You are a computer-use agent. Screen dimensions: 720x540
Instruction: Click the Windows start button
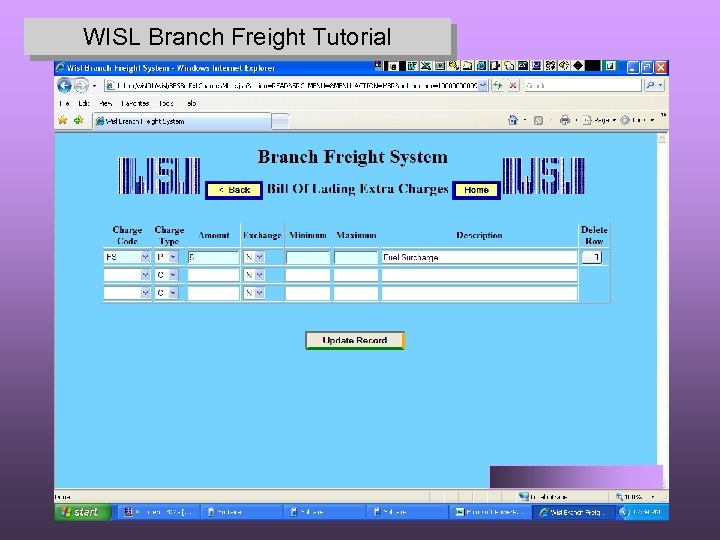point(83,512)
